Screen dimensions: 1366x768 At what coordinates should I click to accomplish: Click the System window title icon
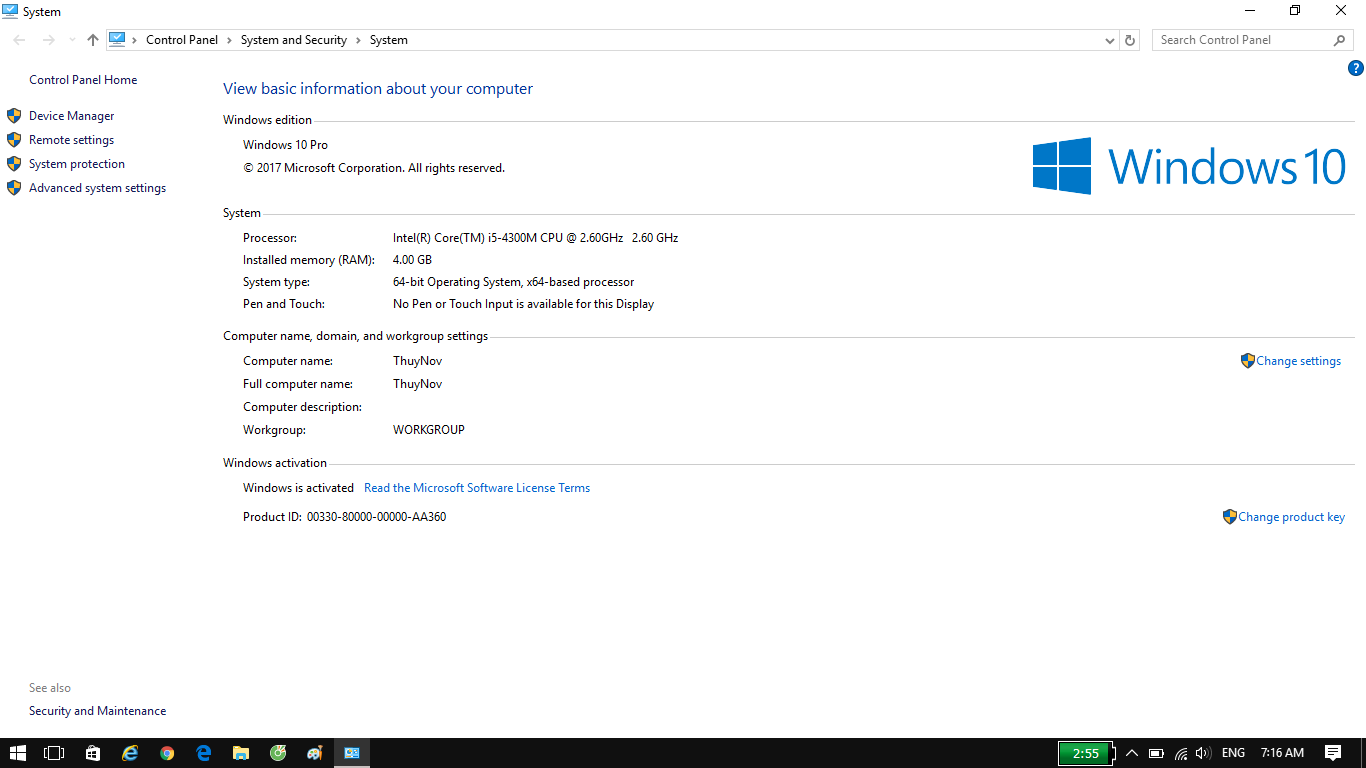[10, 11]
